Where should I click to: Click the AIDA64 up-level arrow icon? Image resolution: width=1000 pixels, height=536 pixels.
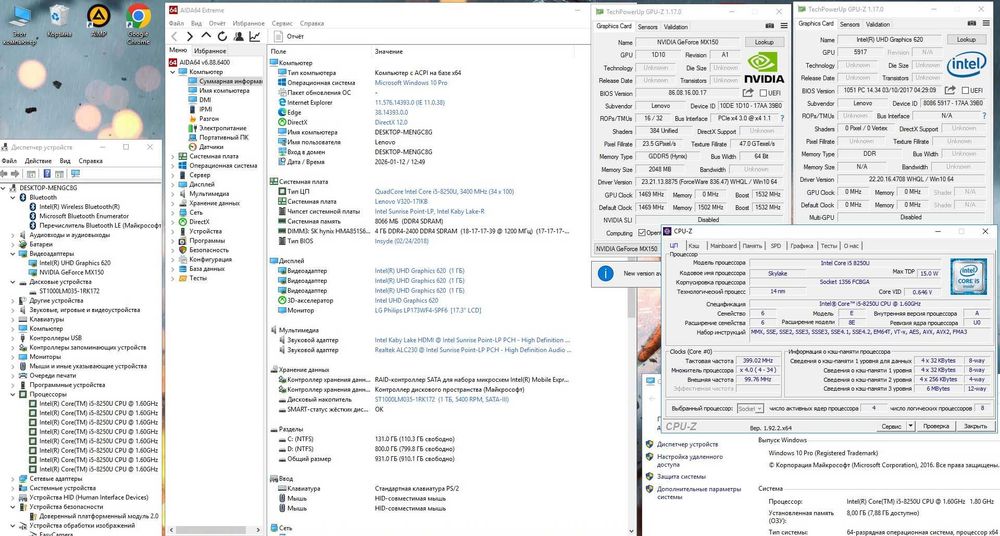tap(206, 36)
